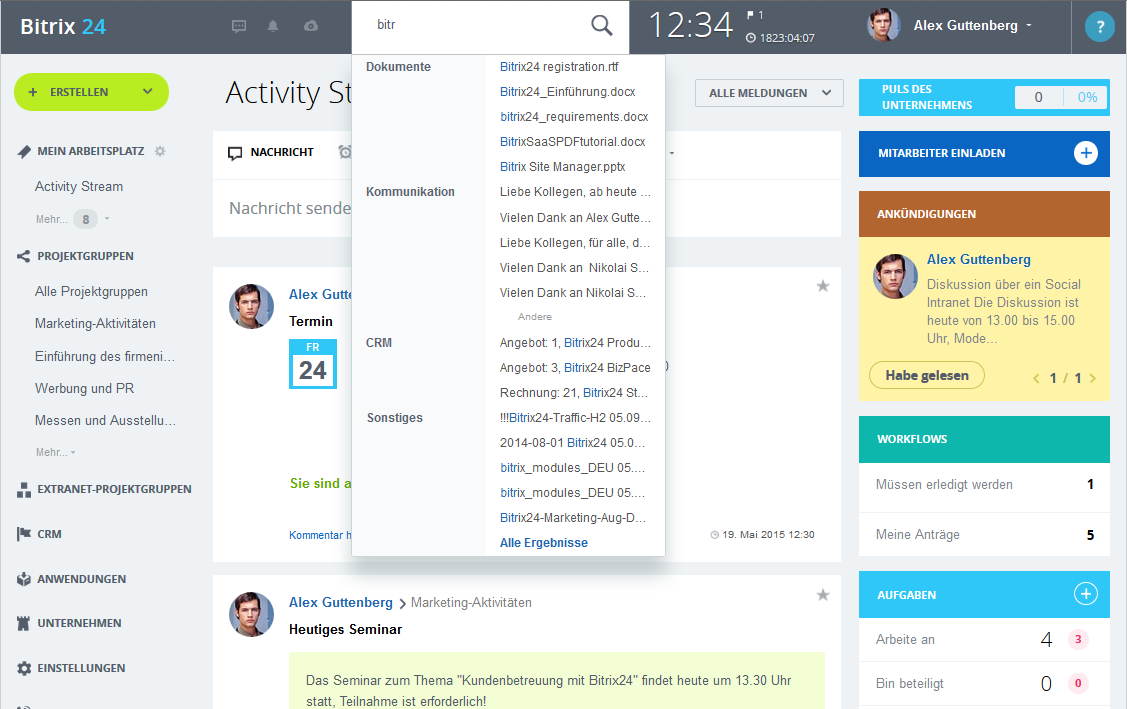Go to previous announcement arrow
Screen dimensions: 1127x709
[1036, 378]
